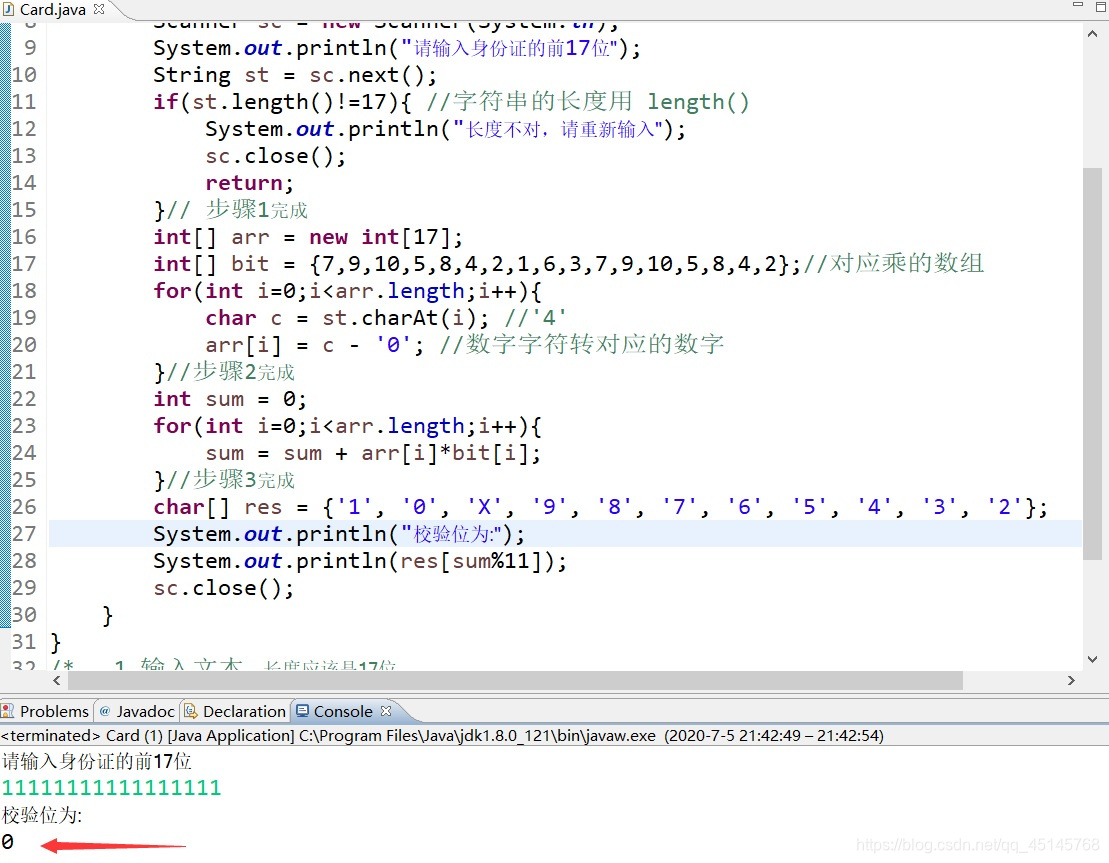1109x863 pixels.
Task: Click console input '11111111111111111'
Action: click(111, 788)
